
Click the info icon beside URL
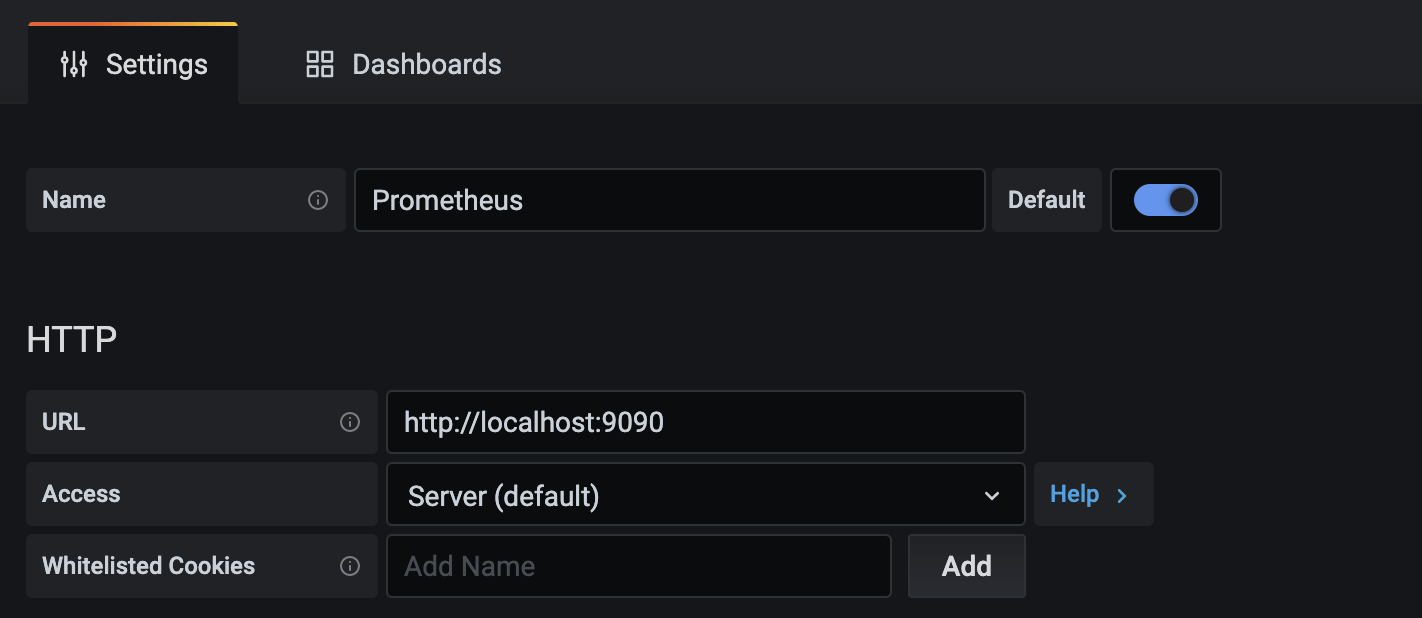(350, 422)
